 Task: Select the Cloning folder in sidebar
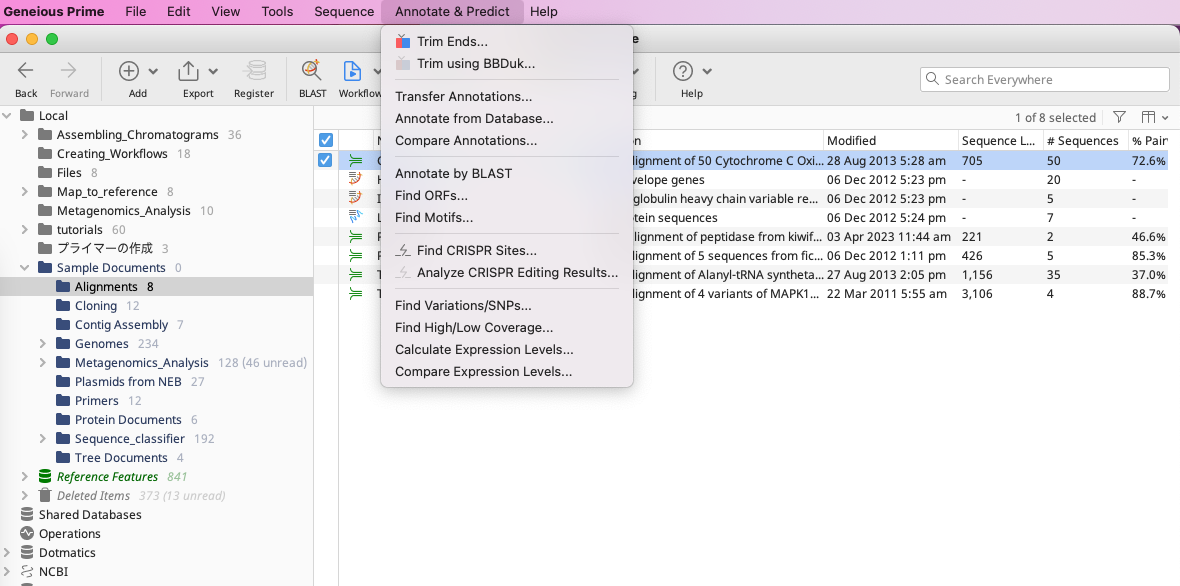point(96,306)
